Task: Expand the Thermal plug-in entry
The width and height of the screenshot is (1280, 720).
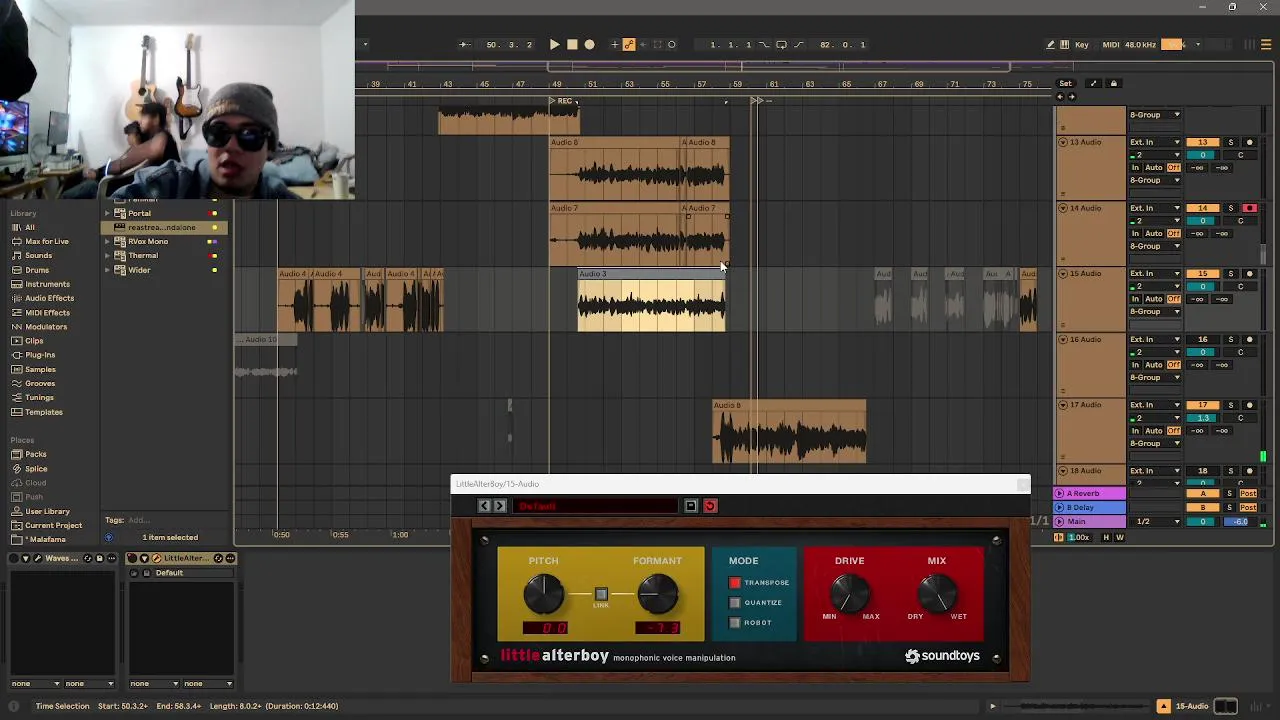Action: [110, 255]
